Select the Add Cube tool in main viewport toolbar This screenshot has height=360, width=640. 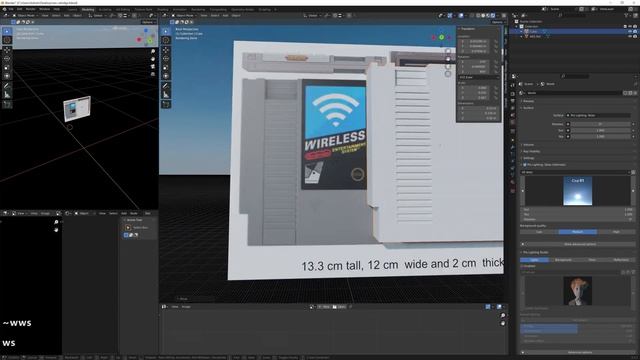pyautogui.click(x=166, y=104)
